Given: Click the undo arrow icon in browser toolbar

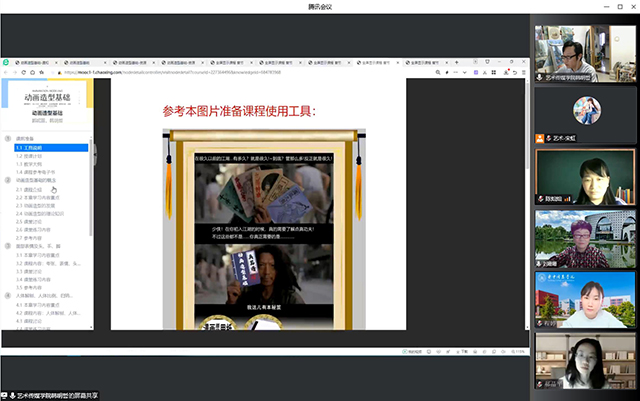Looking at the screenshot, I should point(515,72).
